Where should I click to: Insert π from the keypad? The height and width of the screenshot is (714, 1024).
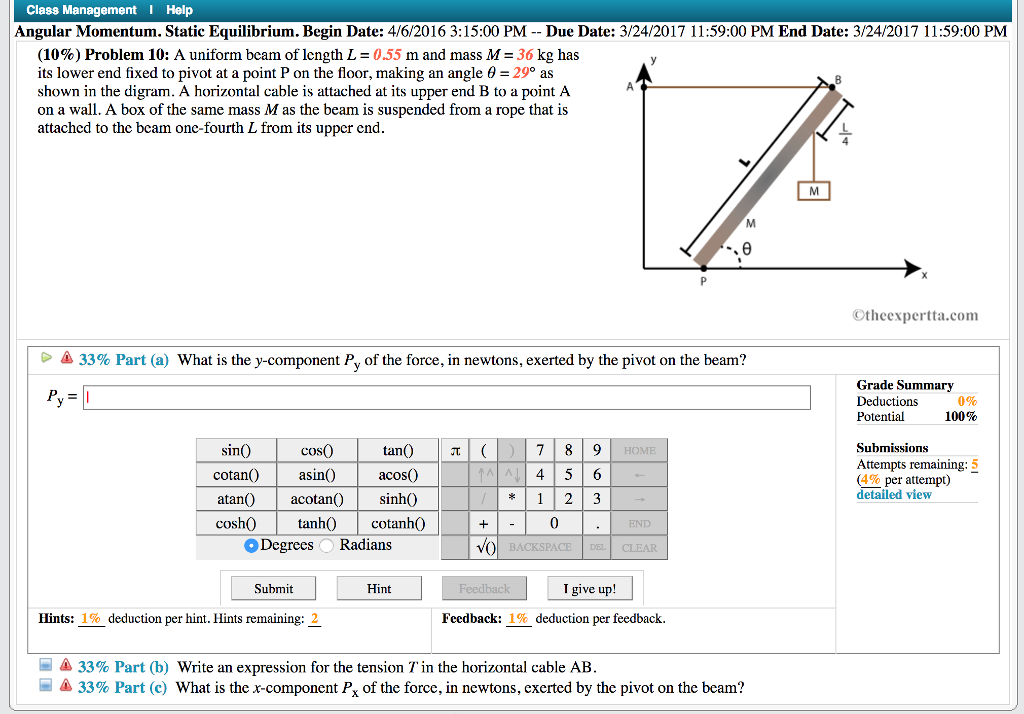tap(456, 450)
